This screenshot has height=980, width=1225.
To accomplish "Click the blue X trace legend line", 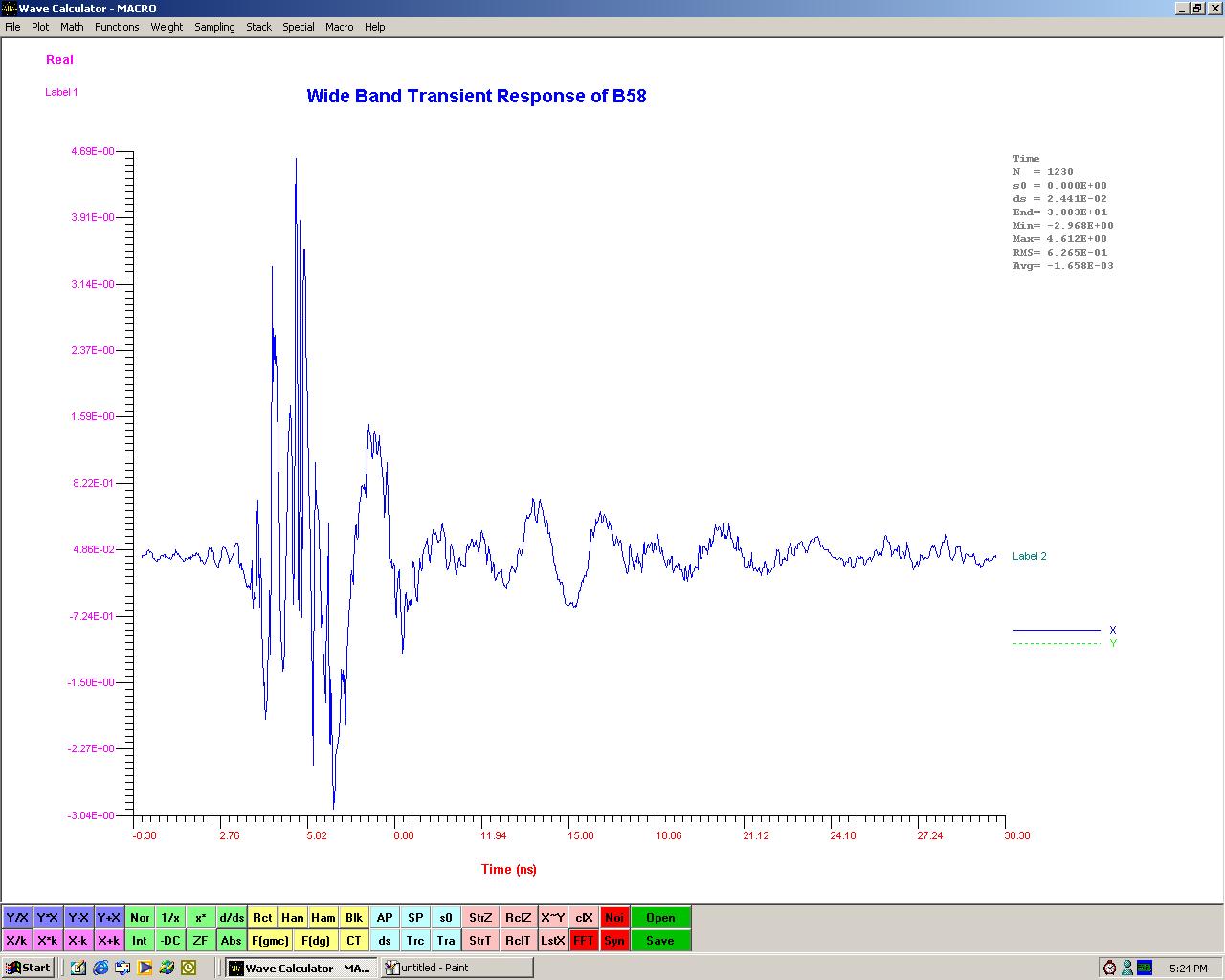I will coord(1057,630).
